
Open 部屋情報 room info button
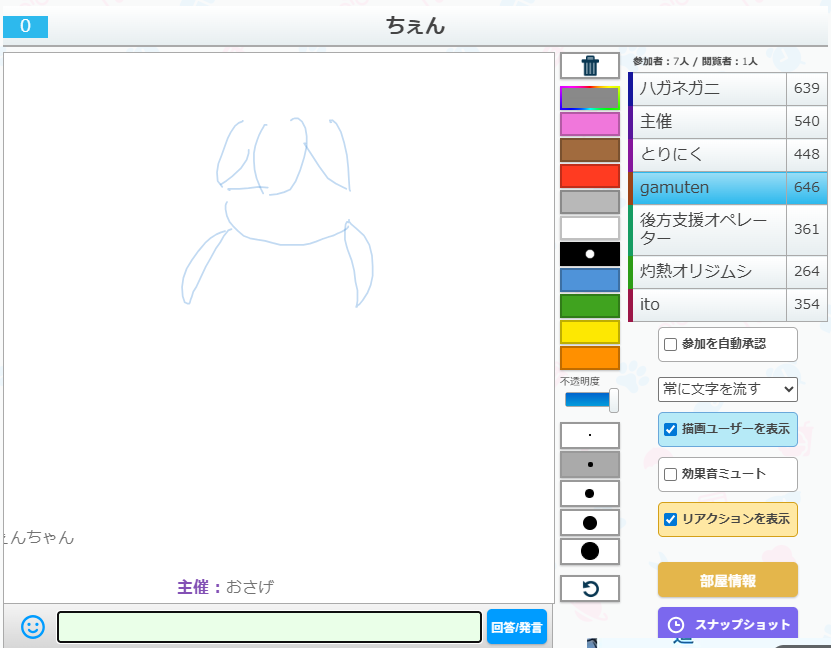[x=727, y=580]
